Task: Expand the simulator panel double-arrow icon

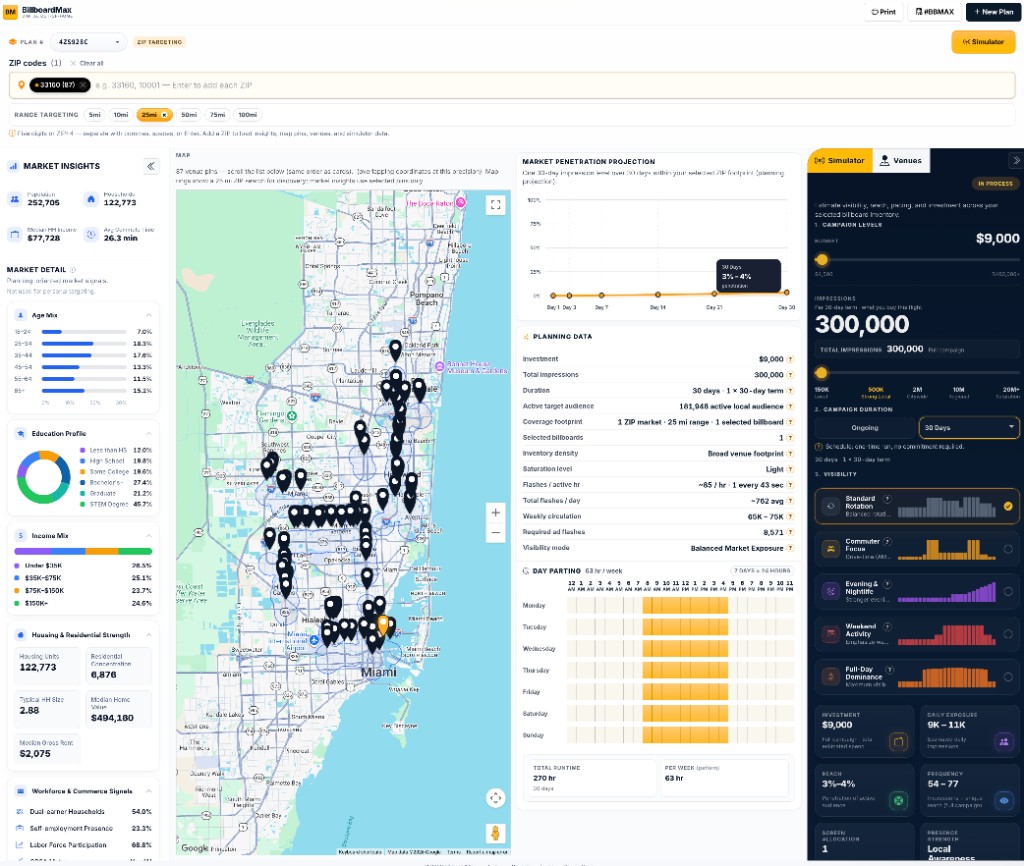Action: 1016,160
